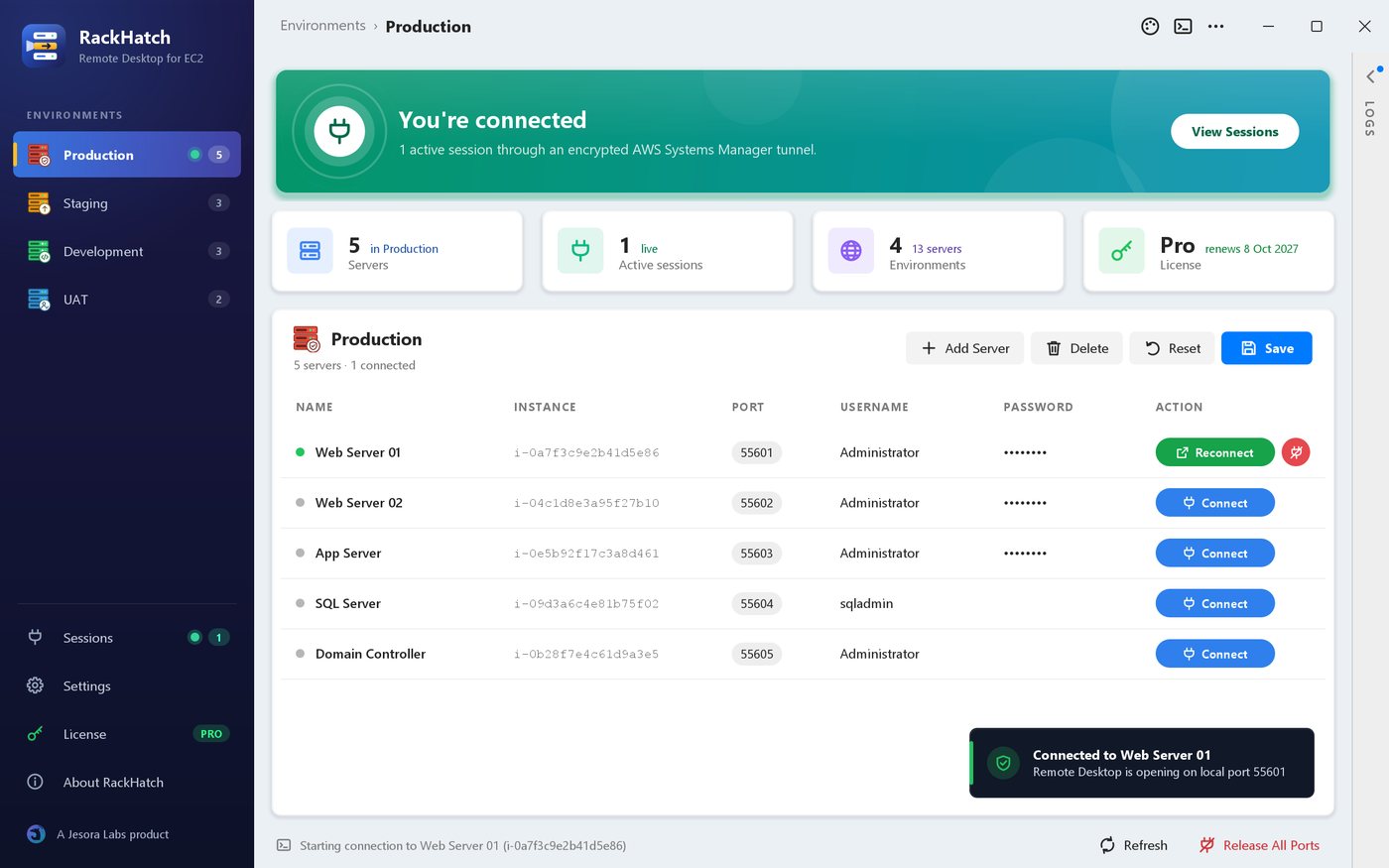Click the License key icon card
Viewport: 1389px width, 868px height.
tap(1121, 251)
